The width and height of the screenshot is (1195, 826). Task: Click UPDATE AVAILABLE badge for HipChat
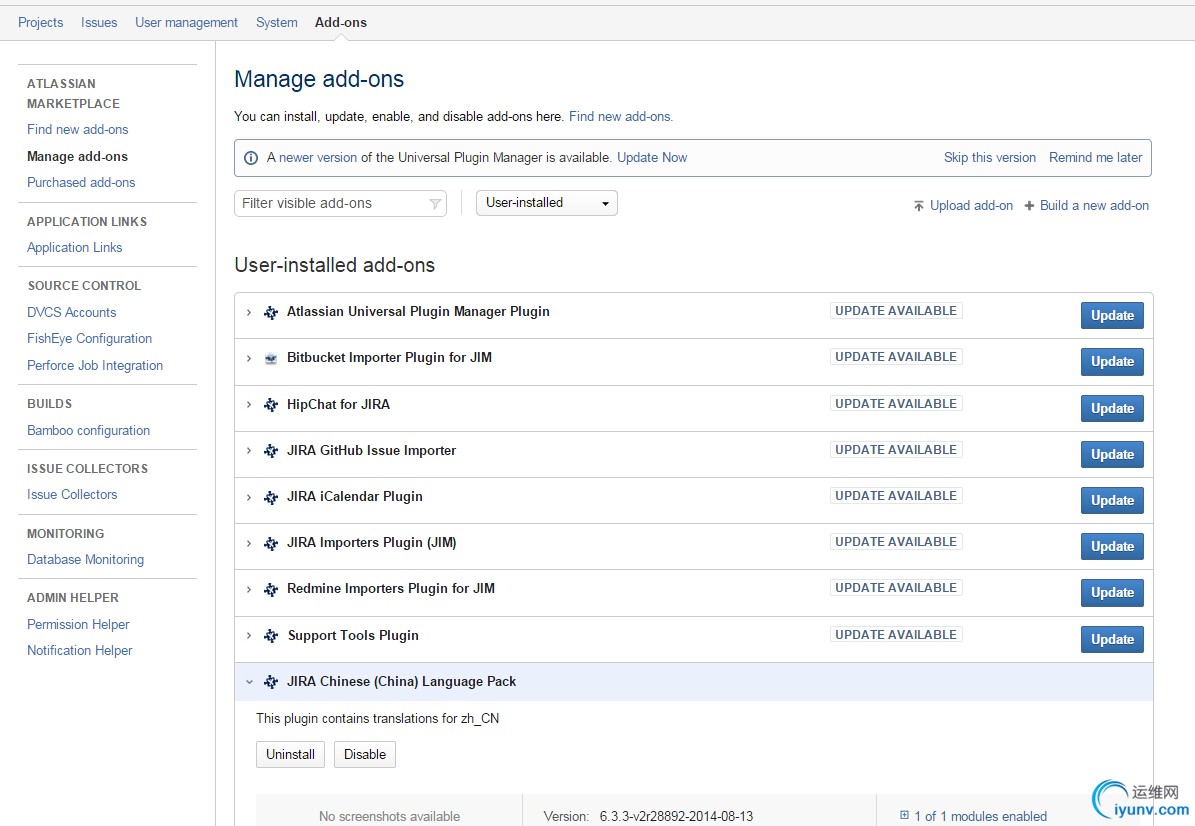[x=895, y=404]
